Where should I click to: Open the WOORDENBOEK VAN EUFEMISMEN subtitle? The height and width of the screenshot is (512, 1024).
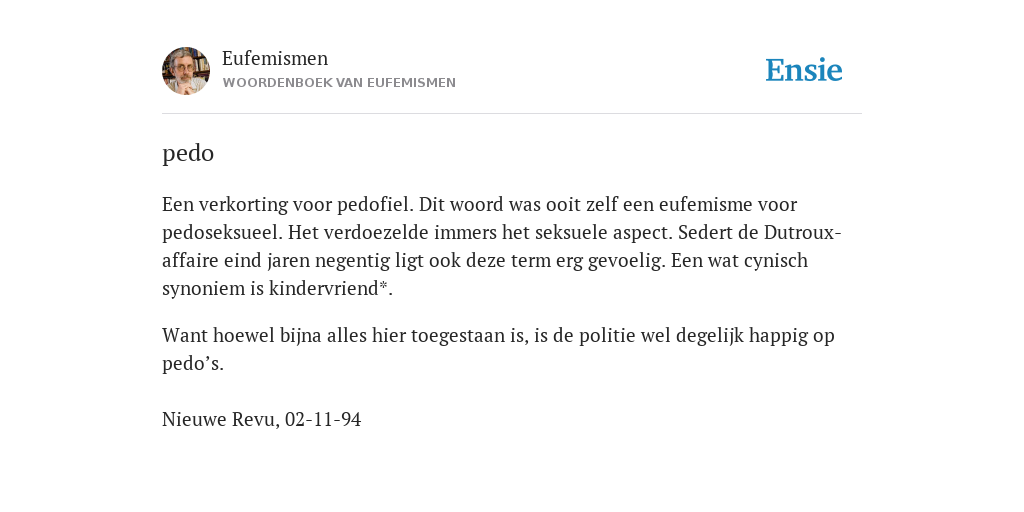pyautogui.click(x=339, y=83)
